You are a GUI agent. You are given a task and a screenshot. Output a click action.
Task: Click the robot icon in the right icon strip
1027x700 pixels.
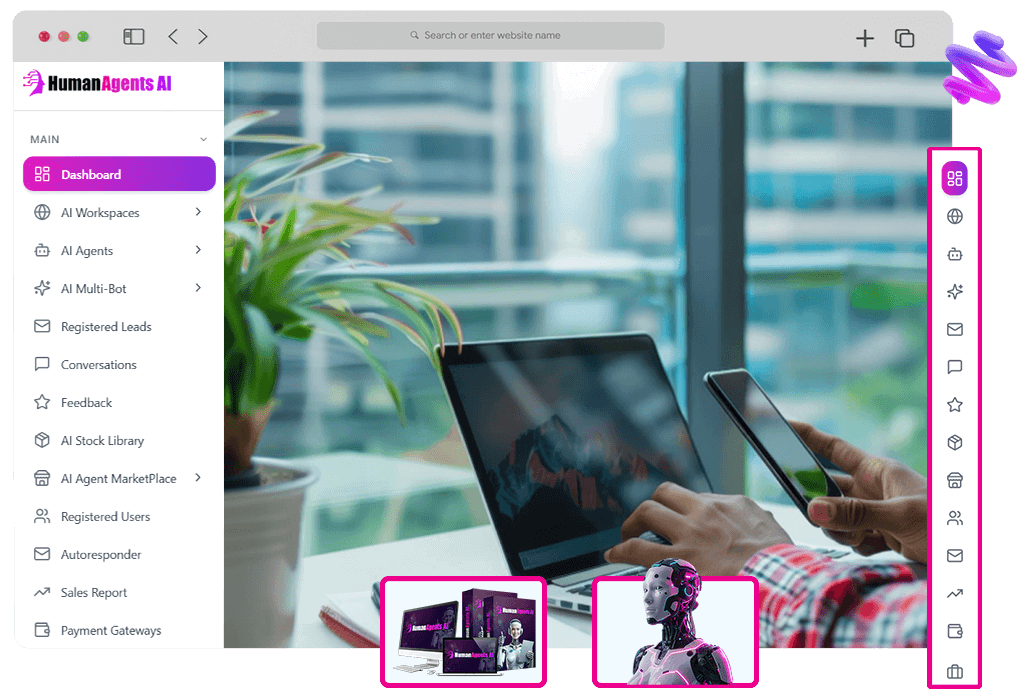pyautogui.click(x=954, y=255)
